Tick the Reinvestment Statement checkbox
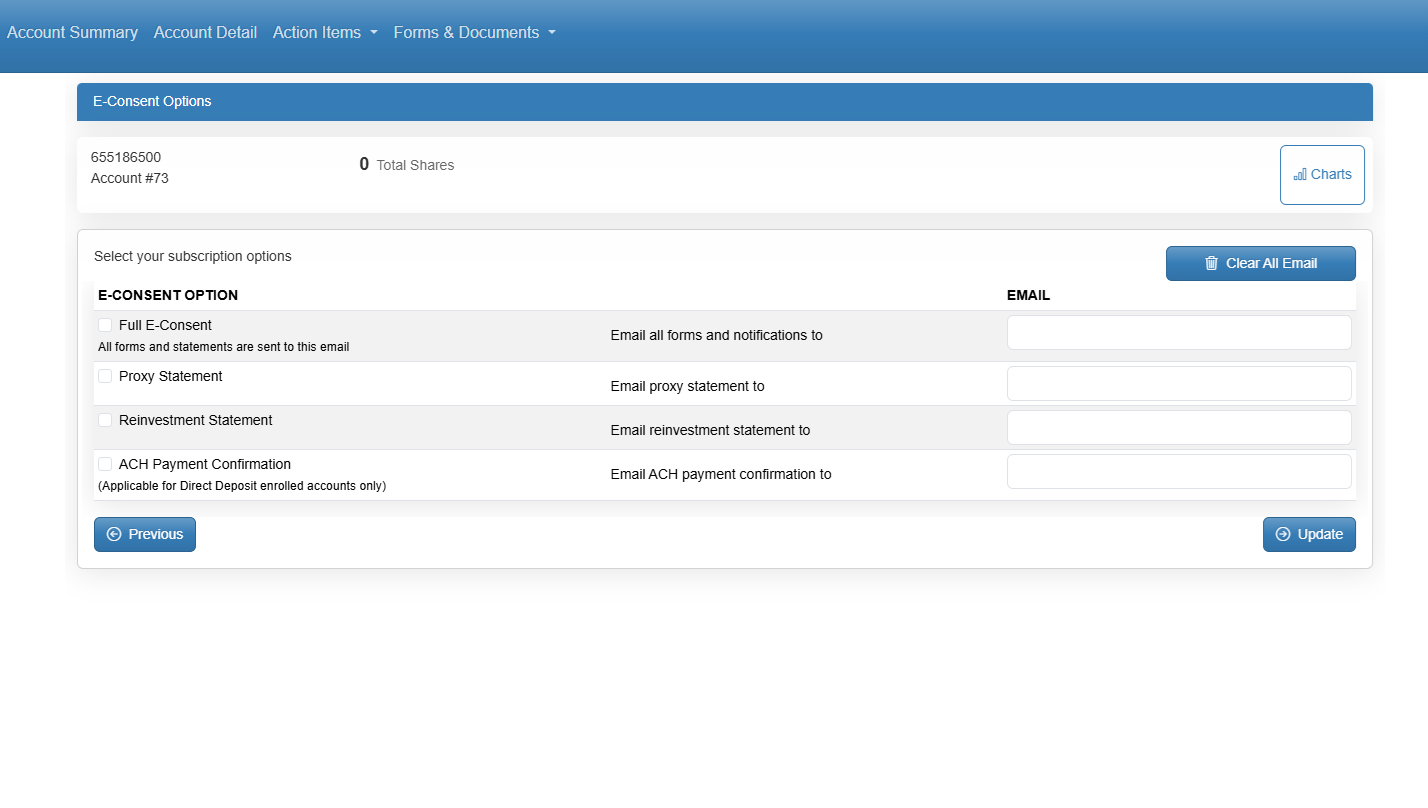This screenshot has width=1428, height=808. (105, 420)
